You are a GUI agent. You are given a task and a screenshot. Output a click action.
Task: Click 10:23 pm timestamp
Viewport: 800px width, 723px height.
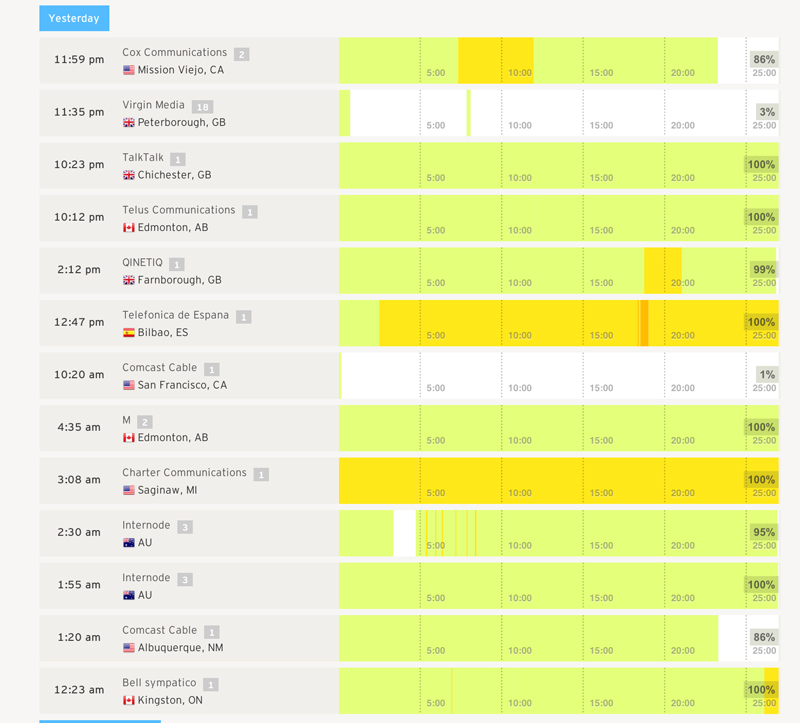point(79,165)
